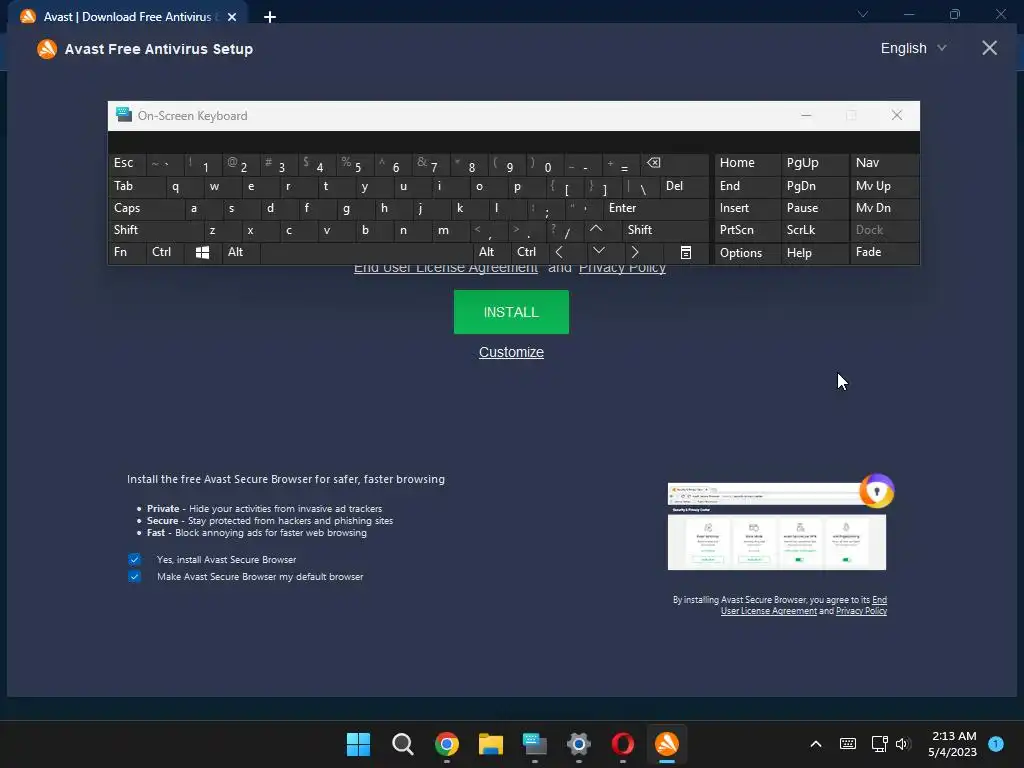1024x768 pixels.
Task: Click the Avast logo in setup header
Action: (x=47, y=49)
